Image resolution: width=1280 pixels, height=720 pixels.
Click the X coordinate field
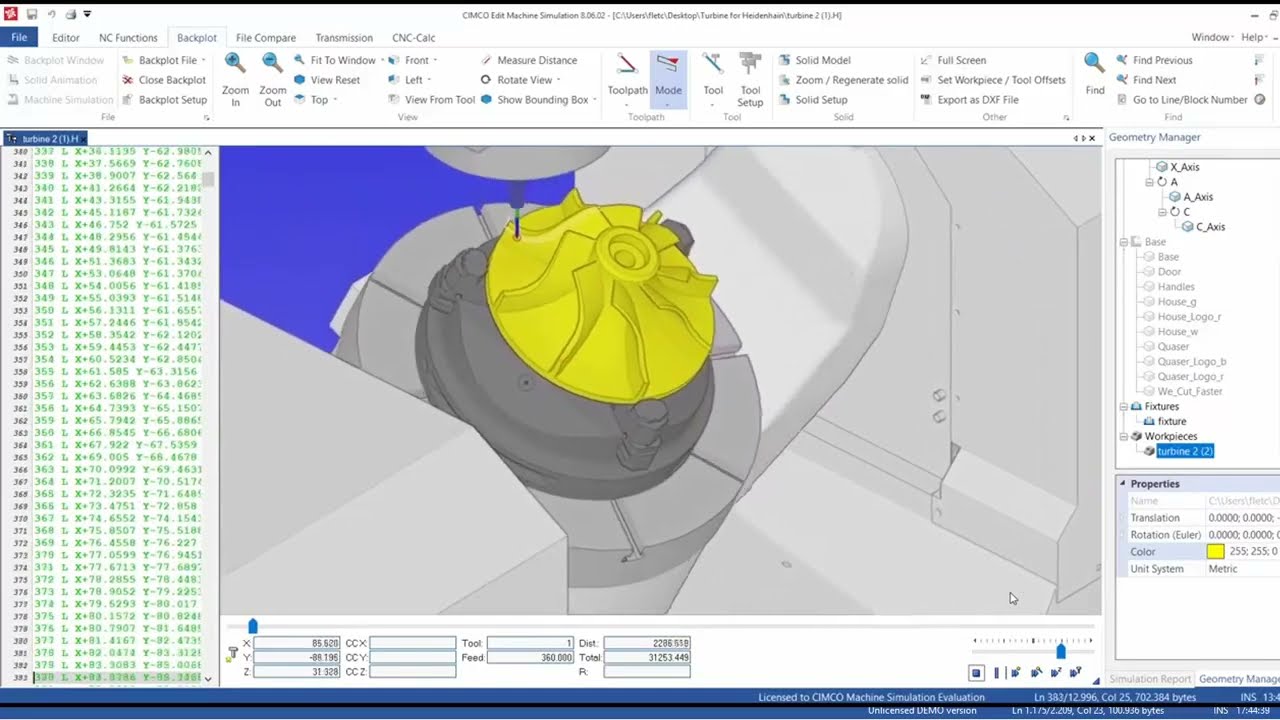tap(297, 643)
